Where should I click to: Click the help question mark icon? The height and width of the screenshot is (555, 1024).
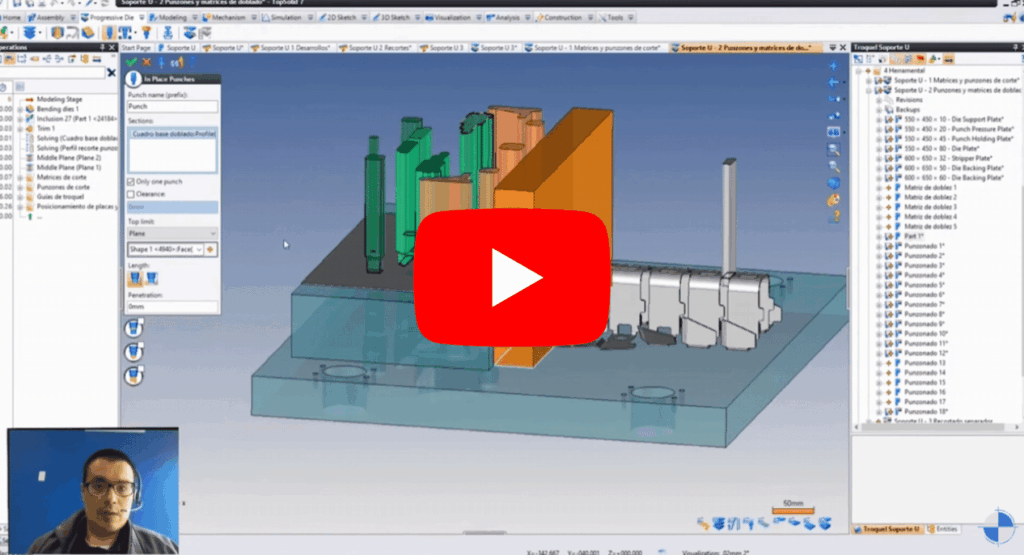click(x=833, y=217)
